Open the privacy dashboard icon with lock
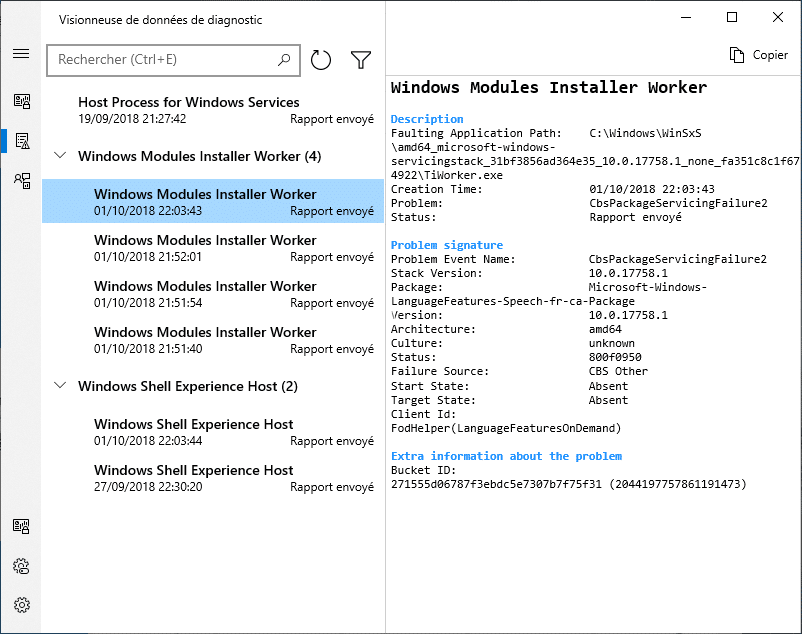The width and height of the screenshot is (802, 634). coord(21,526)
